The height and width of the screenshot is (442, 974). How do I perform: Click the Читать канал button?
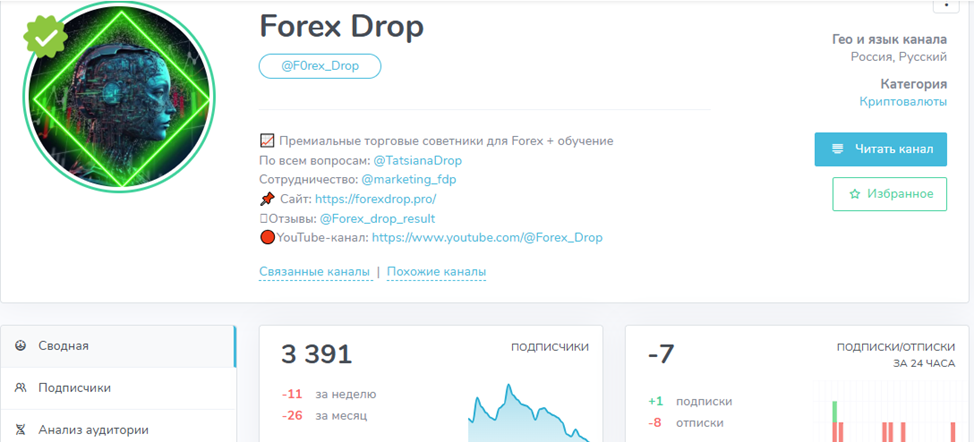point(881,149)
